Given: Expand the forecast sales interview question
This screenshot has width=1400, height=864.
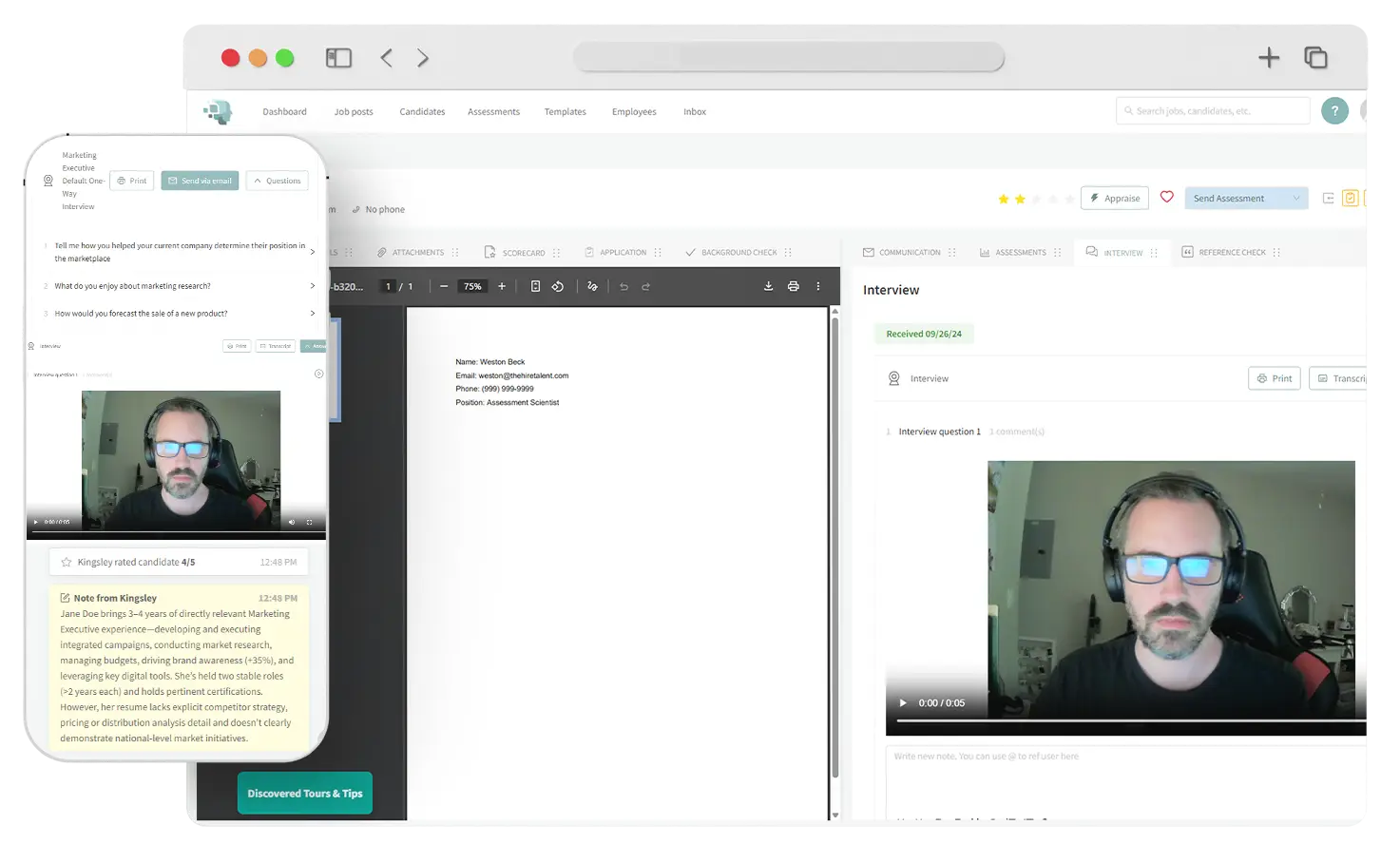Looking at the screenshot, I should click(x=312, y=313).
